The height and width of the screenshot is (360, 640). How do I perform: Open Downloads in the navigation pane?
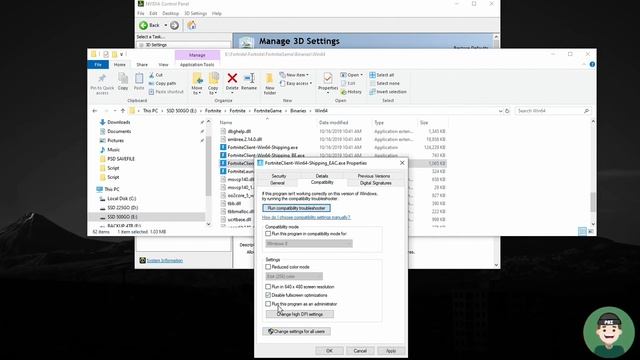point(118,122)
